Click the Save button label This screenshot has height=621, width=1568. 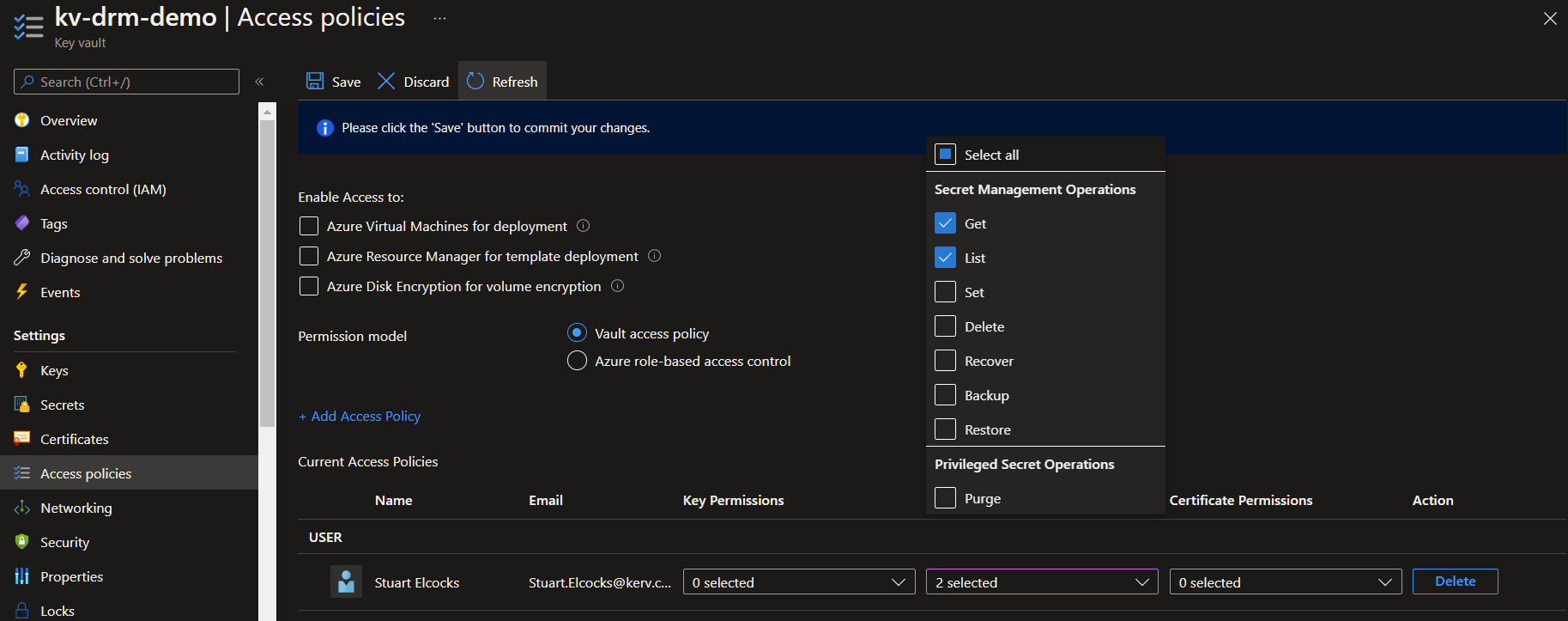346,82
